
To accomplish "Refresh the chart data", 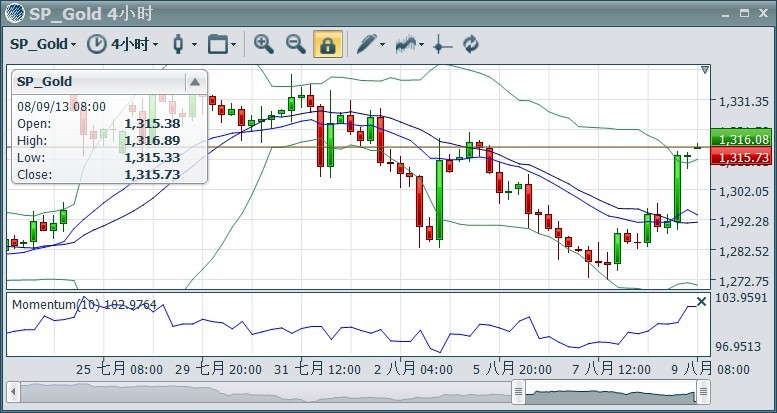I will click(471, 44).
